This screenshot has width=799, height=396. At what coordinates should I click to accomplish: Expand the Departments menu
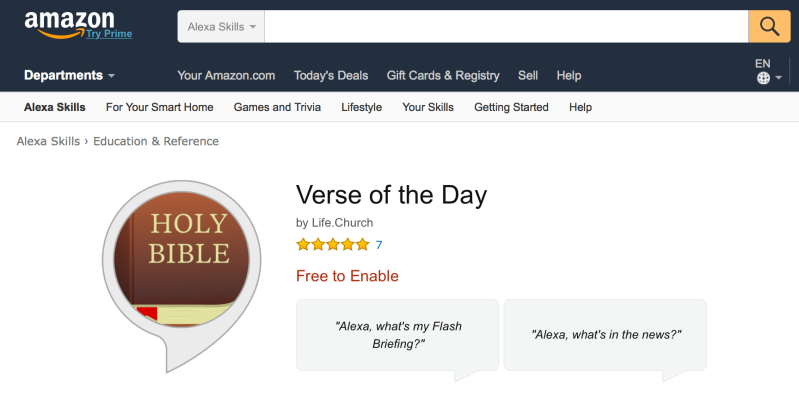pos(69,75)
